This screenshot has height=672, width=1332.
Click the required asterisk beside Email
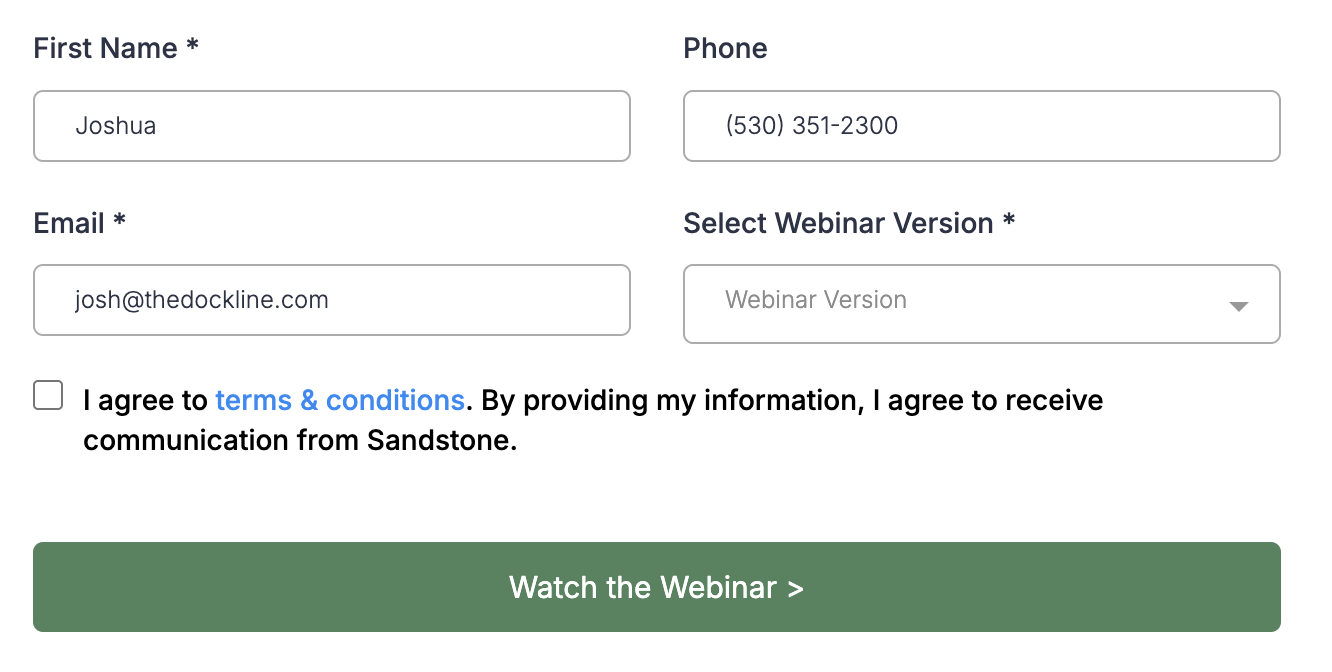119,221
